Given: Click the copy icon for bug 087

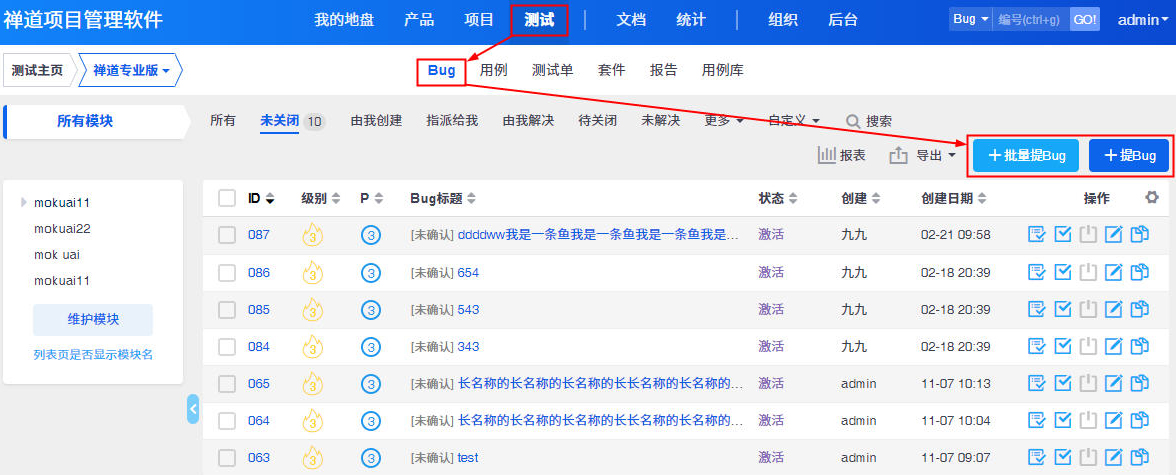Looking at the screenshot, I should [x=1140, y=235].
